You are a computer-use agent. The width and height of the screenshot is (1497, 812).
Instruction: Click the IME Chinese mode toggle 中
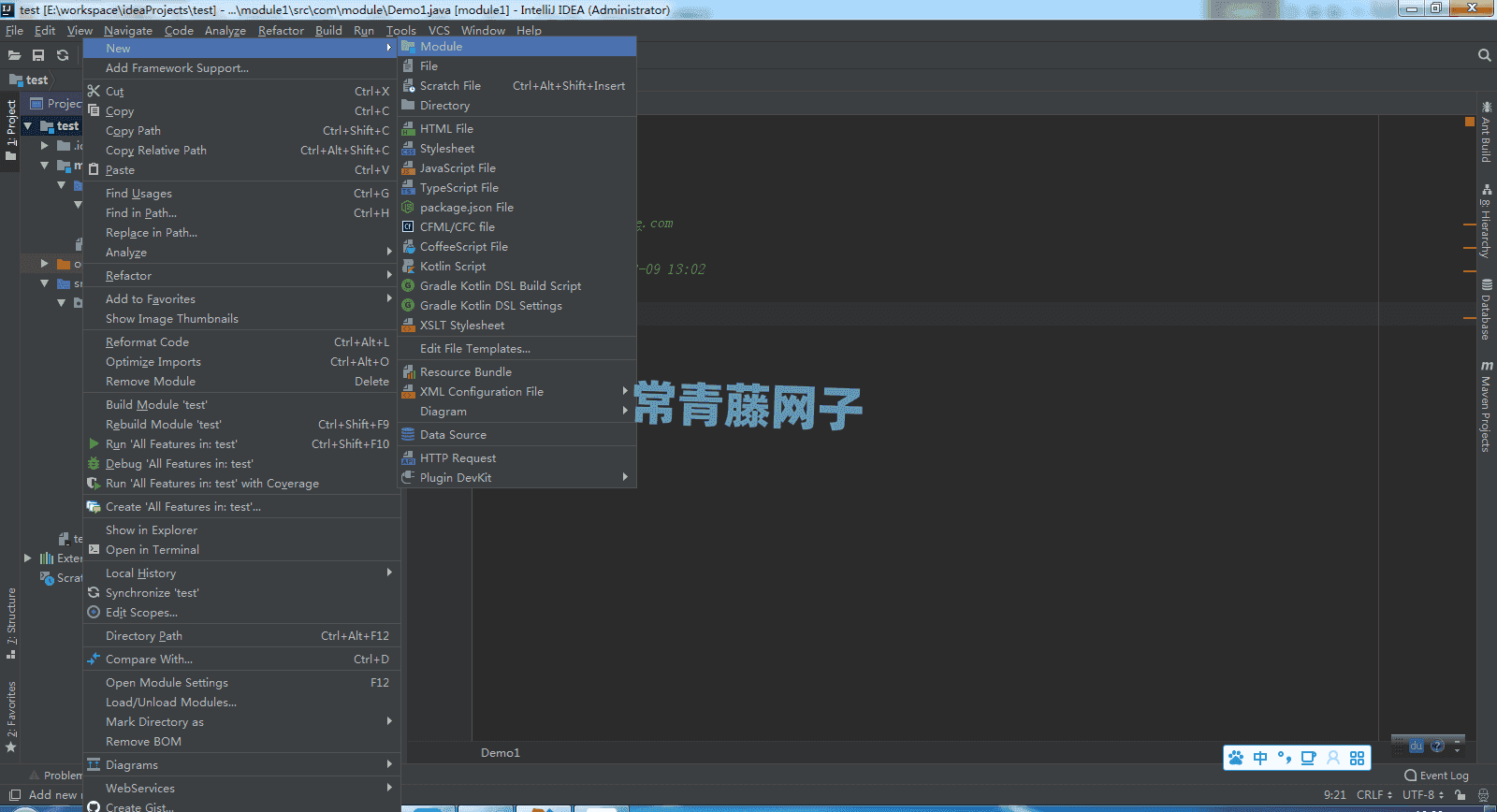tap(1260, 758)
